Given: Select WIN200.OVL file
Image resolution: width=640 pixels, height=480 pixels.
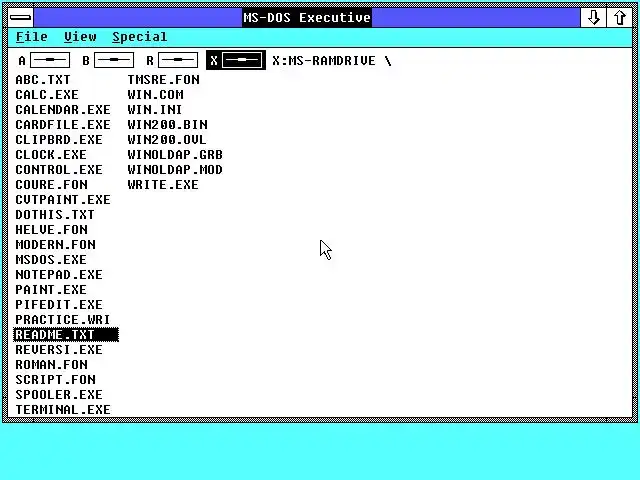Looking at the screenshot, I should [x=167, y=140].
